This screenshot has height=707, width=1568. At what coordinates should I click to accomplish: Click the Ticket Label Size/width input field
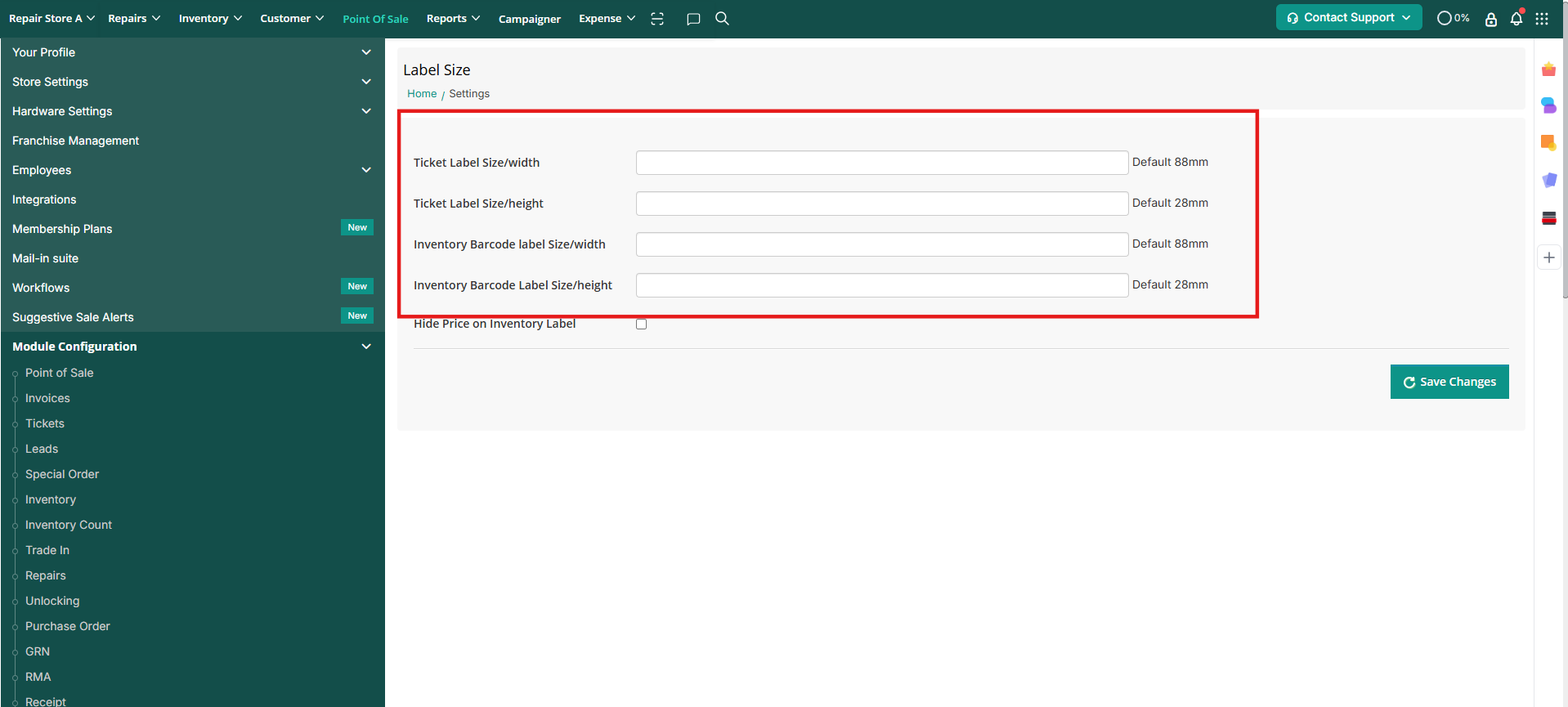point(881,163)
